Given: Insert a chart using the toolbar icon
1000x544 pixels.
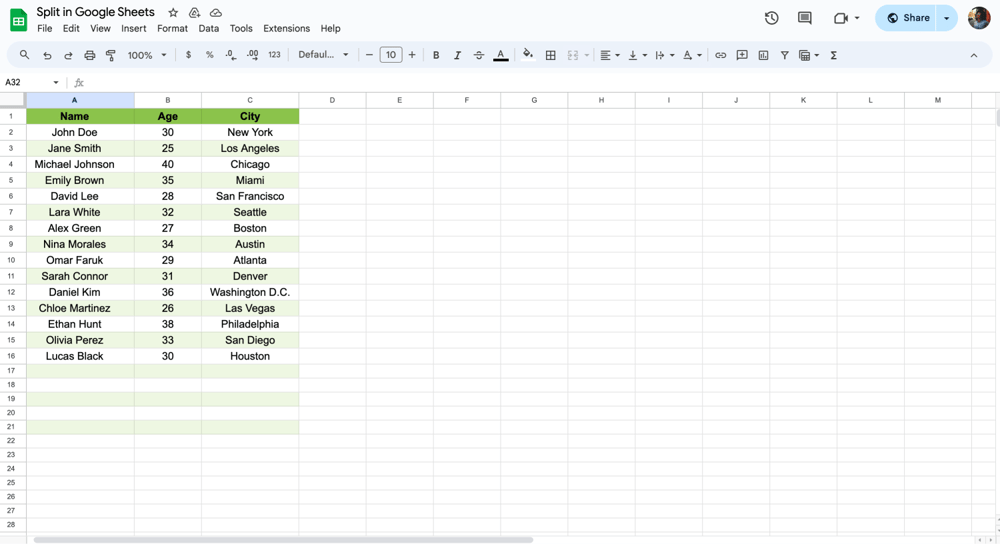Looking at the screenshot, I should (x=763, y=56).
